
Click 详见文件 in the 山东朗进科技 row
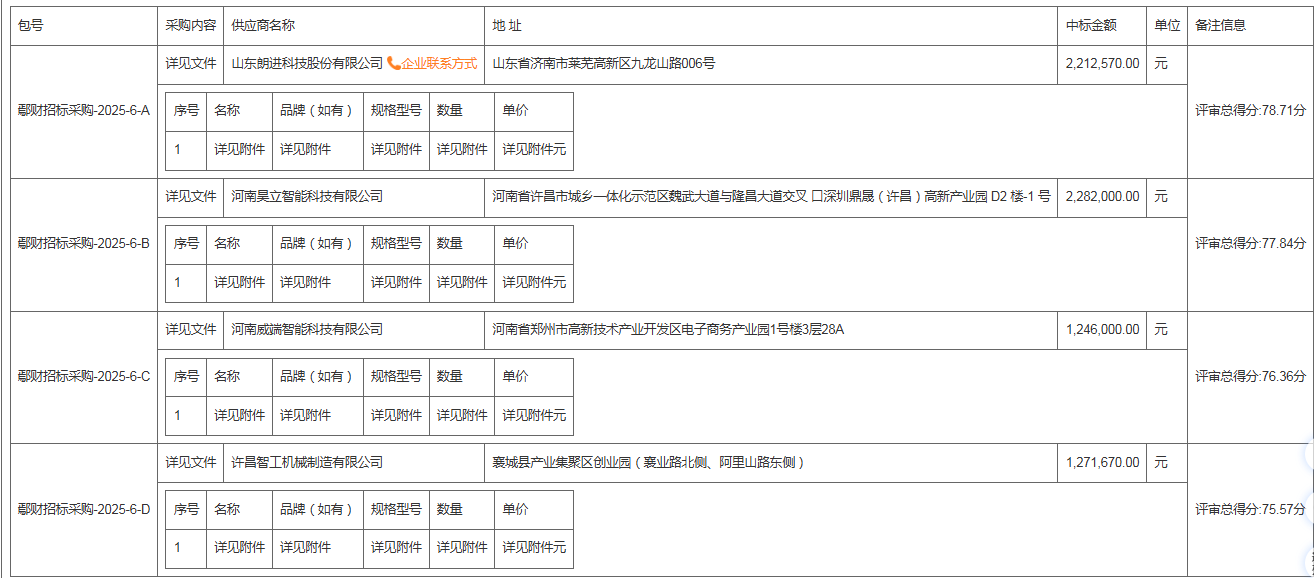tap(191, 63)
